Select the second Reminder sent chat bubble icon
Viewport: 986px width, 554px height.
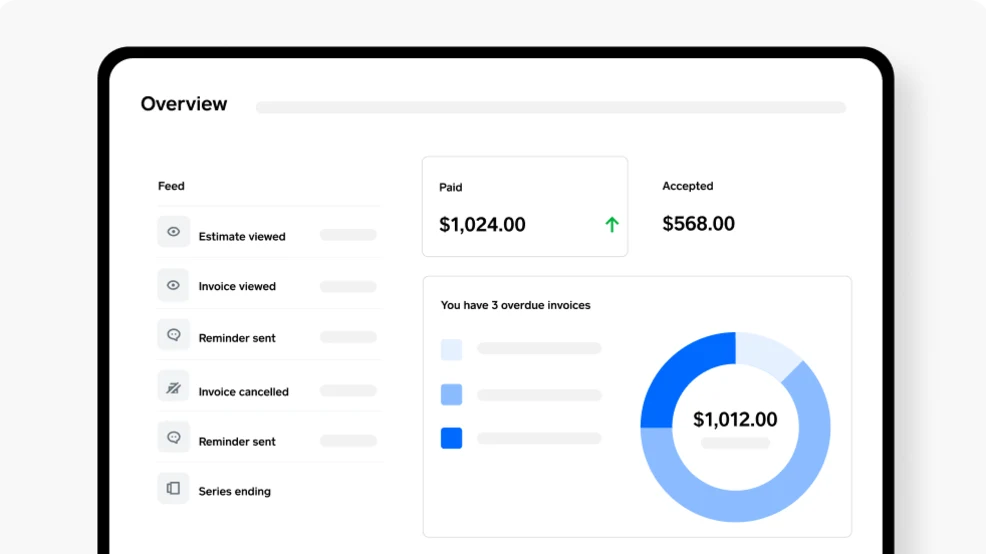click(174, 437)
